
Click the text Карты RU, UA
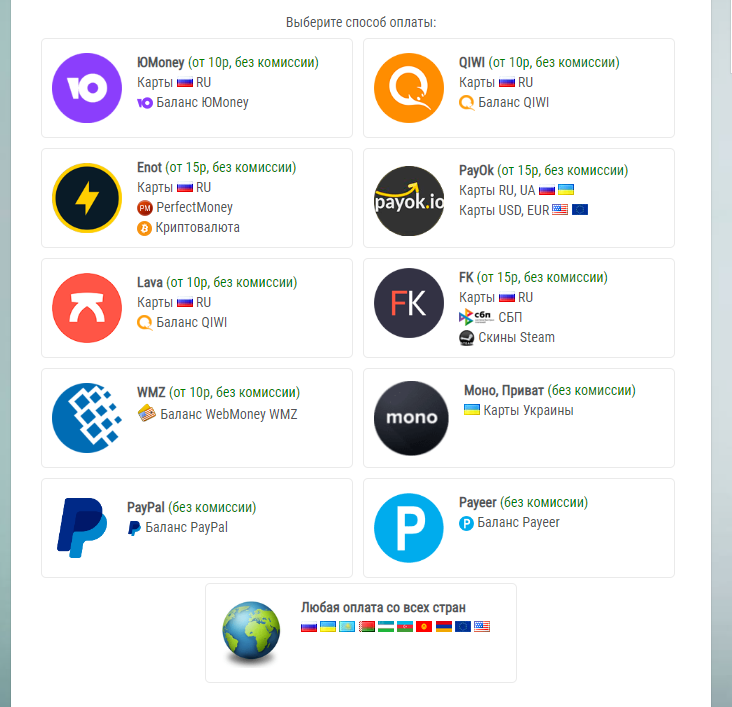(x=497, y=191)
